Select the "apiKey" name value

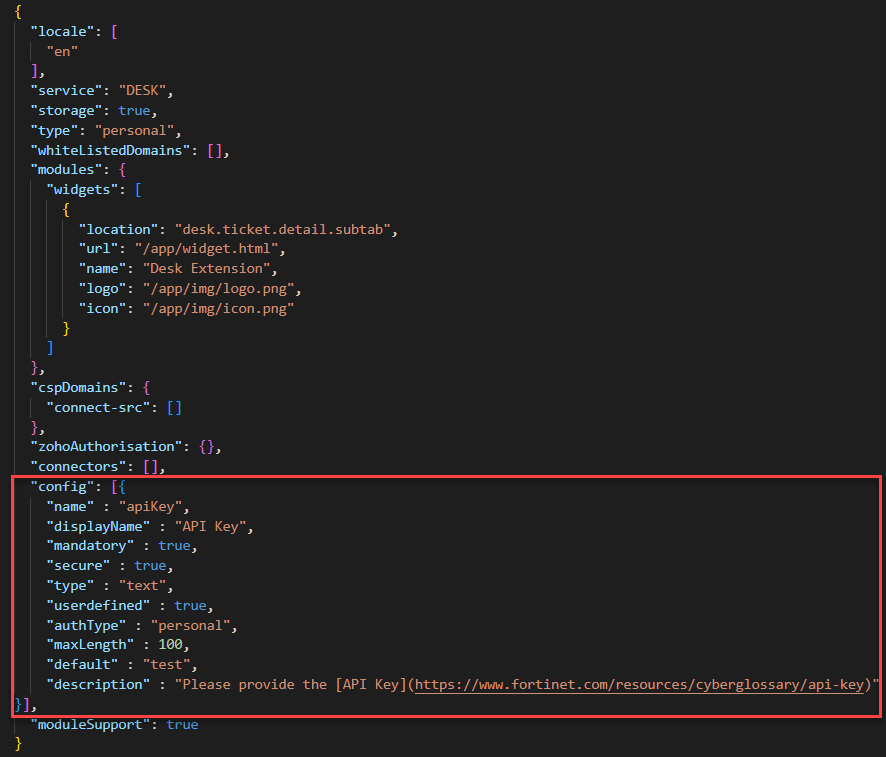[x=150, y=506]
